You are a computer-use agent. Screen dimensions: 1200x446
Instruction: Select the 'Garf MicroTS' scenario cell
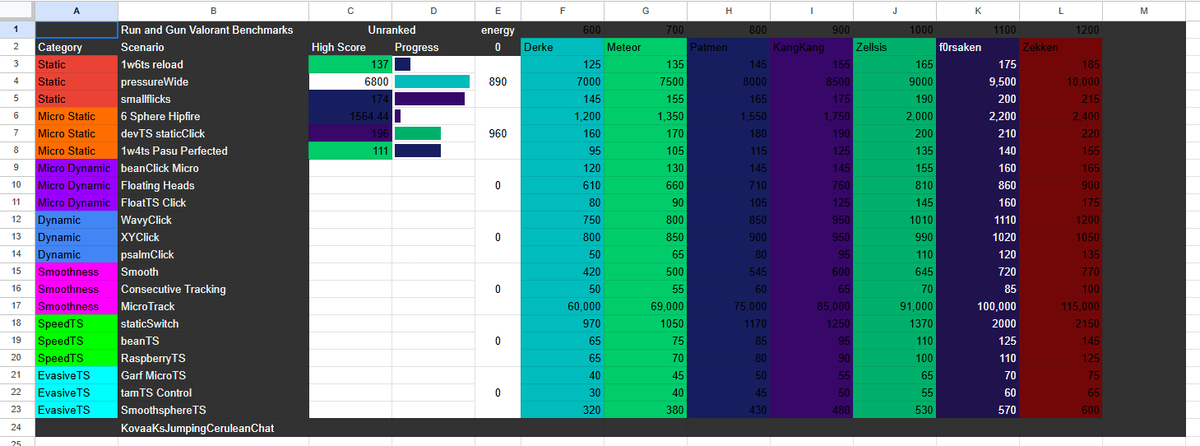pyautogui.click(x=213, y=375)
